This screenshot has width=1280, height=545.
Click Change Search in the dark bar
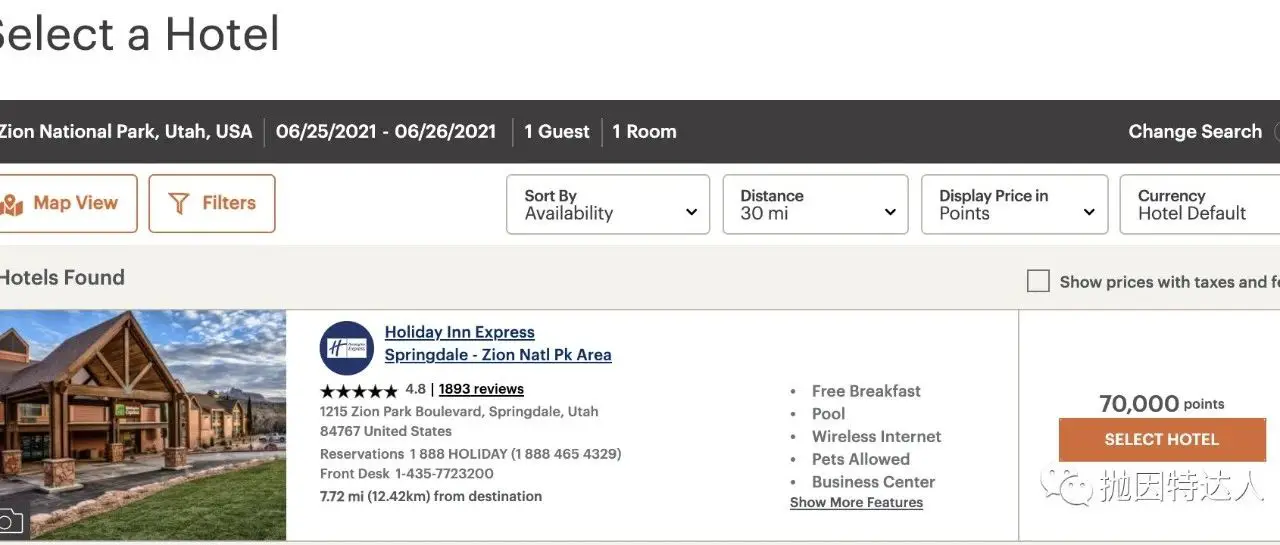coord(1194,132)
